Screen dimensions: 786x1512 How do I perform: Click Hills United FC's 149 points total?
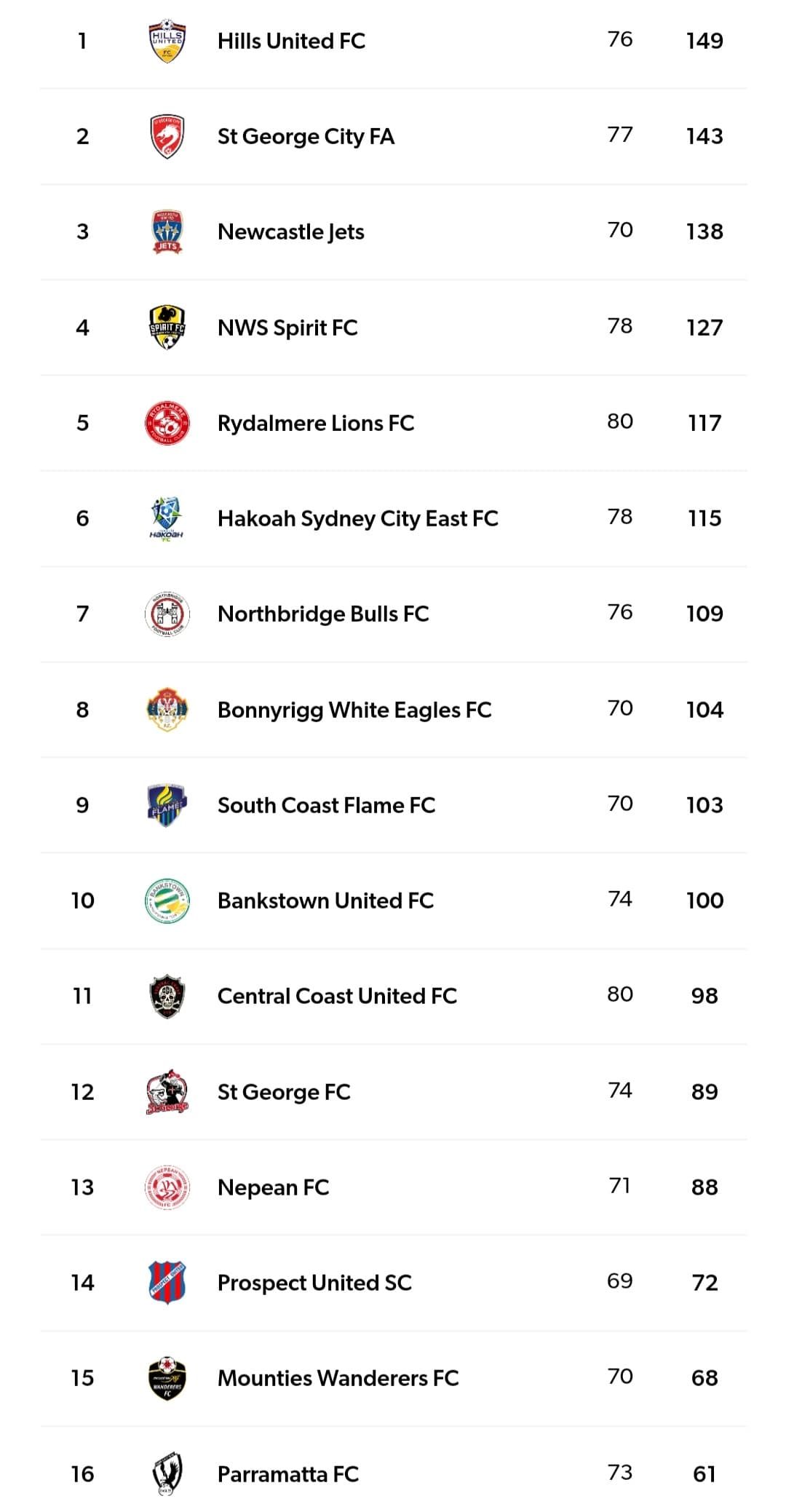point(704,41)
